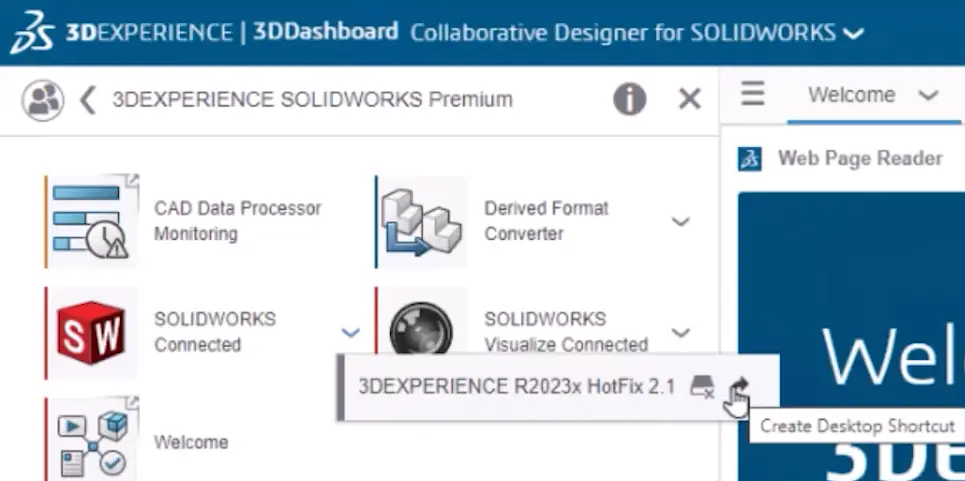965x481 pixels.
Task: Click the 3DDashboard title in header
Action: pyautogui.click(x=326, y=32)
